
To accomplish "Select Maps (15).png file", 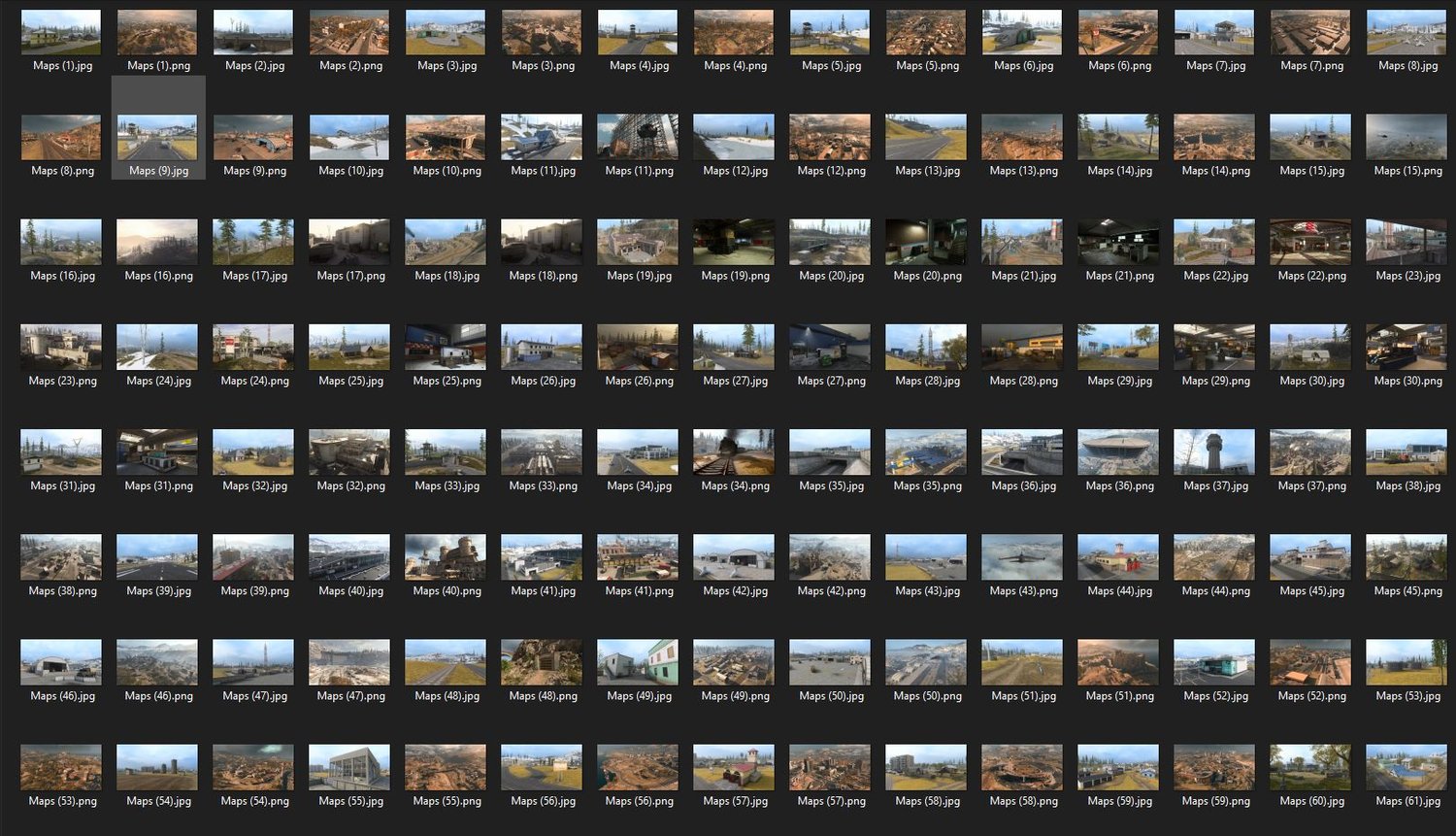I will 1406,137.
